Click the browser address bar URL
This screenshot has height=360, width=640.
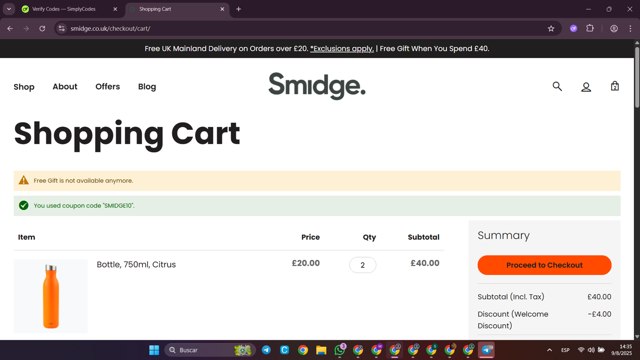coord(110,29)
